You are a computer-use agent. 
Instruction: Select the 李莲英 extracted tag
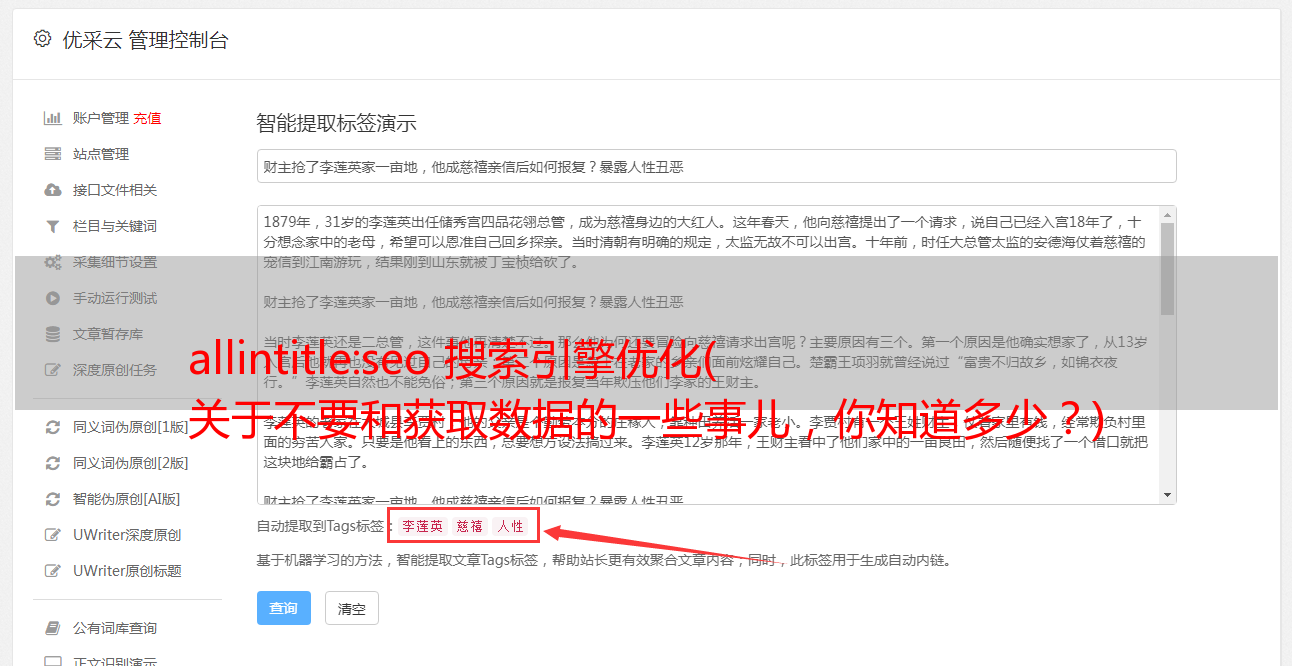pyautogui.click(x=423, y=526)
